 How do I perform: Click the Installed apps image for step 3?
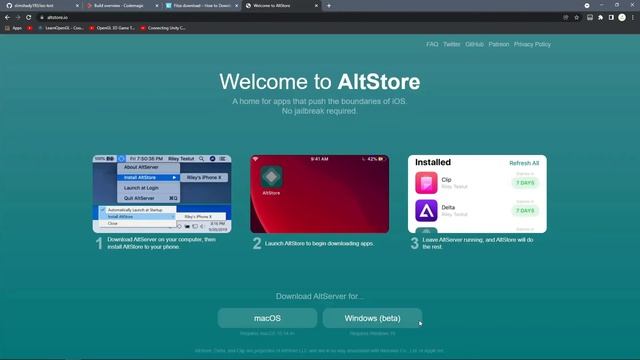tap(477, 194)
